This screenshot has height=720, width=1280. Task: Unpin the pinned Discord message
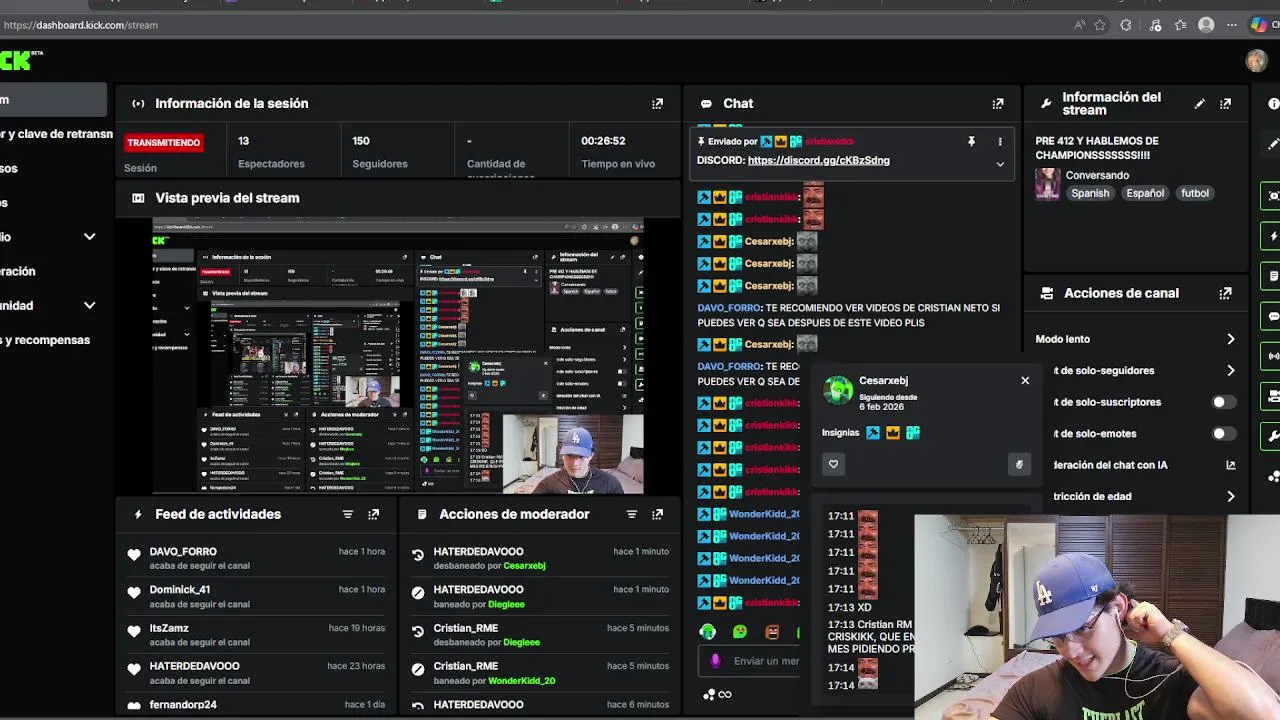pos(971,142)
